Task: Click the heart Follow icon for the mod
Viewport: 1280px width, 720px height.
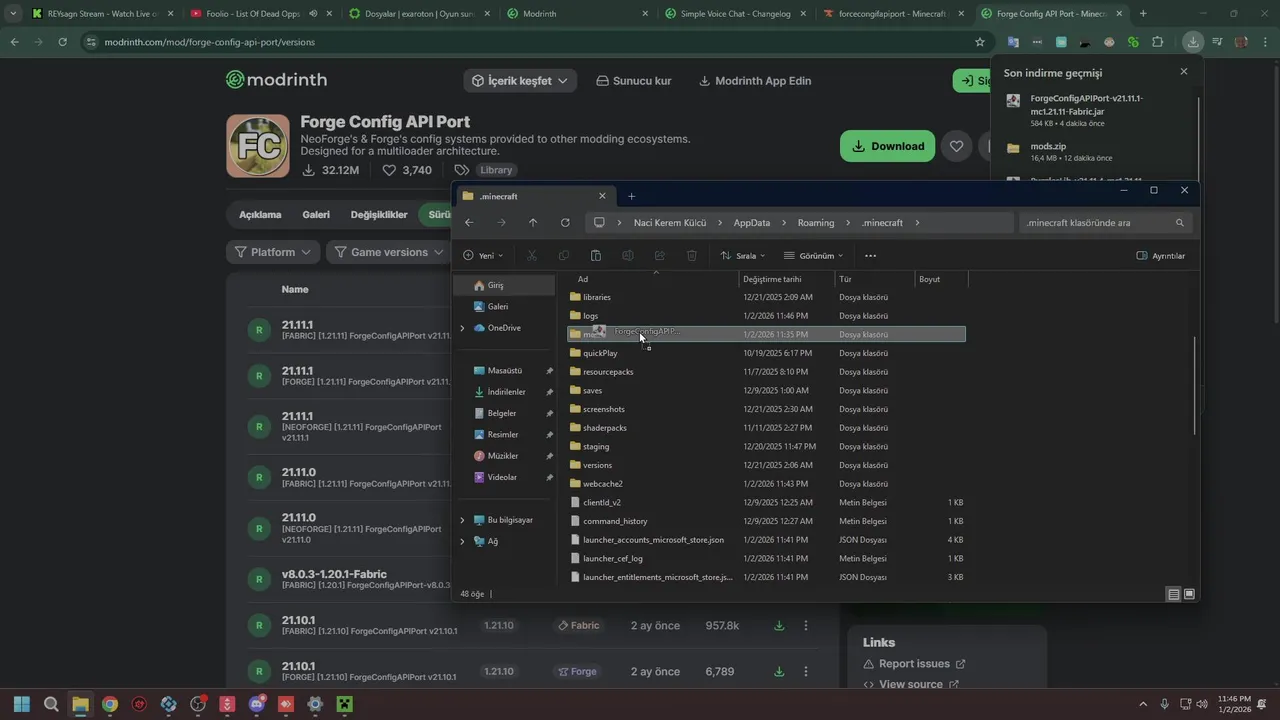Action: [x=956, y=146]
